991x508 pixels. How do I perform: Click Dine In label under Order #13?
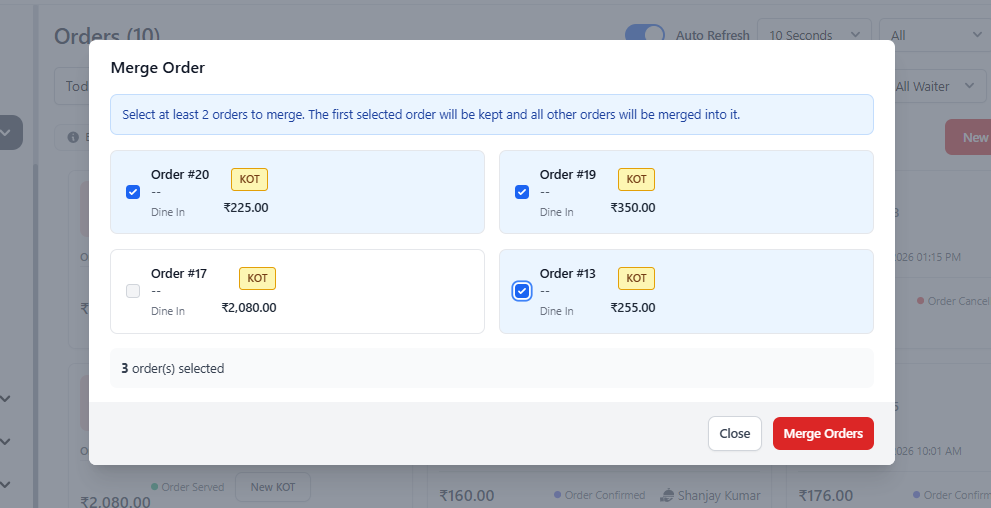click(x=557, y=311)
